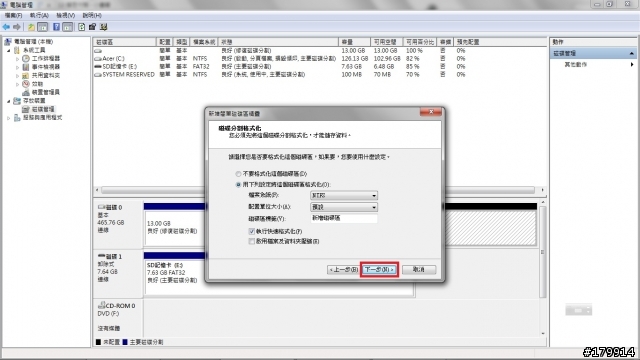Click the 服務與應用程式 icon in tree
Viewport: 640px width, 360px height.
tap(17, 118)
